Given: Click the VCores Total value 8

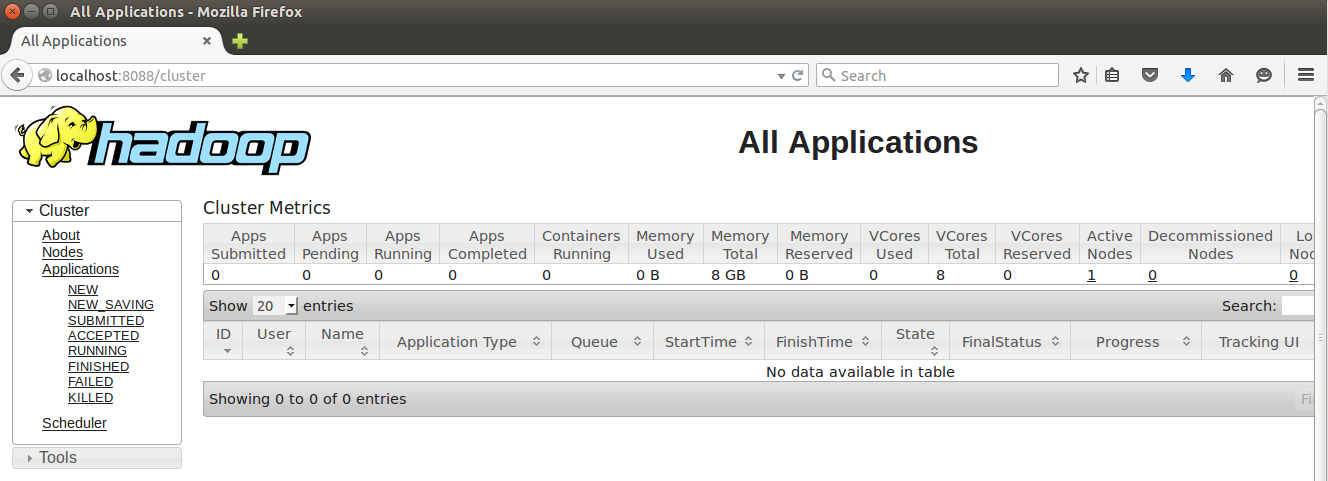Looking at the screenshot, I should 940,275.
